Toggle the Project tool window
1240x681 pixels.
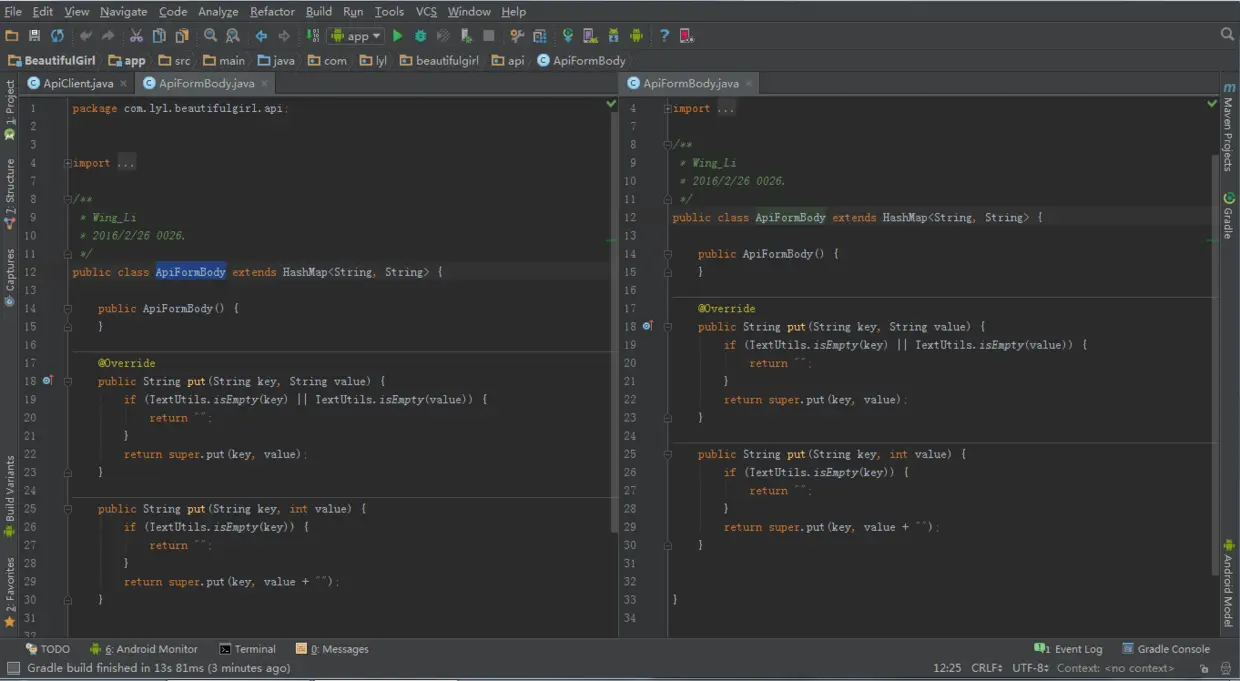[x=10, y=110]
